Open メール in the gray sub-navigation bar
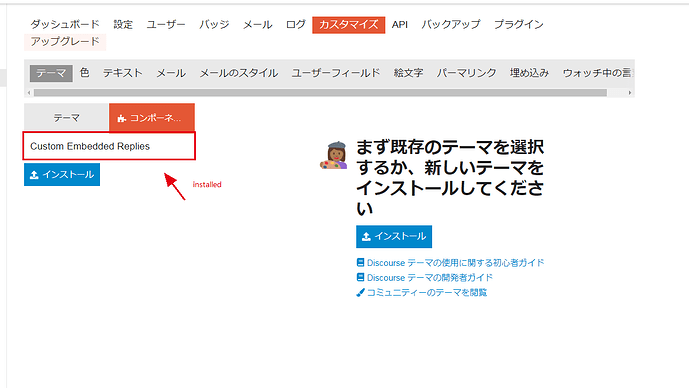The width and height of the screenshot is (689, 388). [171, 73]
